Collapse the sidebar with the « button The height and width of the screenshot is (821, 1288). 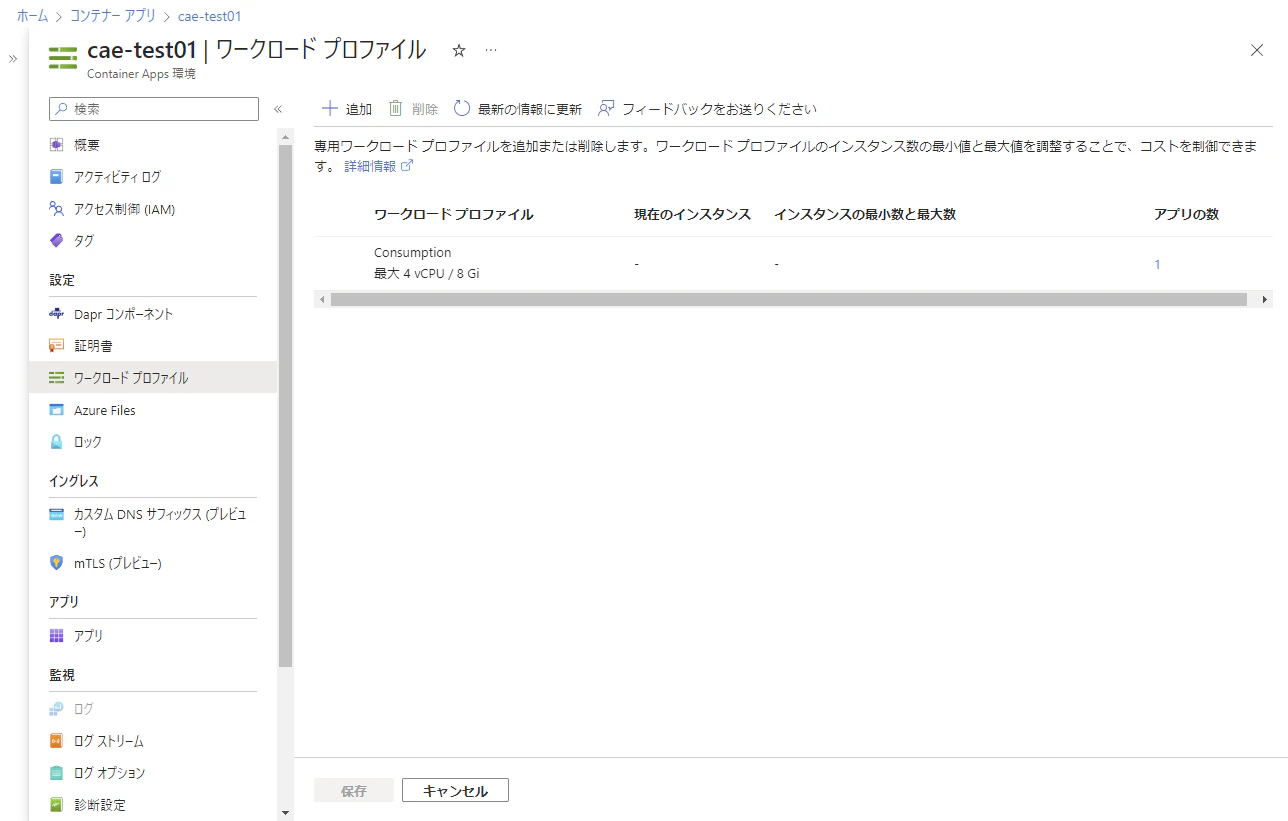(x=278, y=109)
